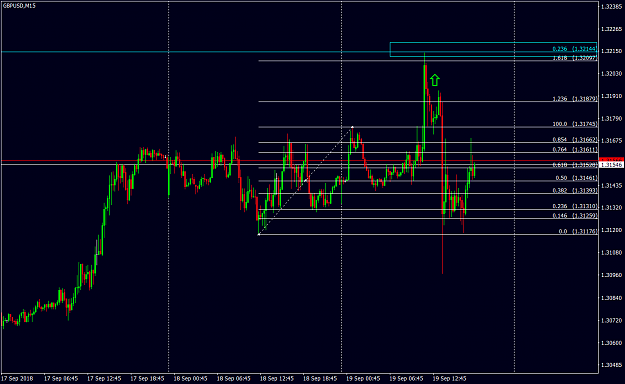This screenshot has width=625, height=384.
Task: Click price scale value 1.30840
Action: coord(611,298)
